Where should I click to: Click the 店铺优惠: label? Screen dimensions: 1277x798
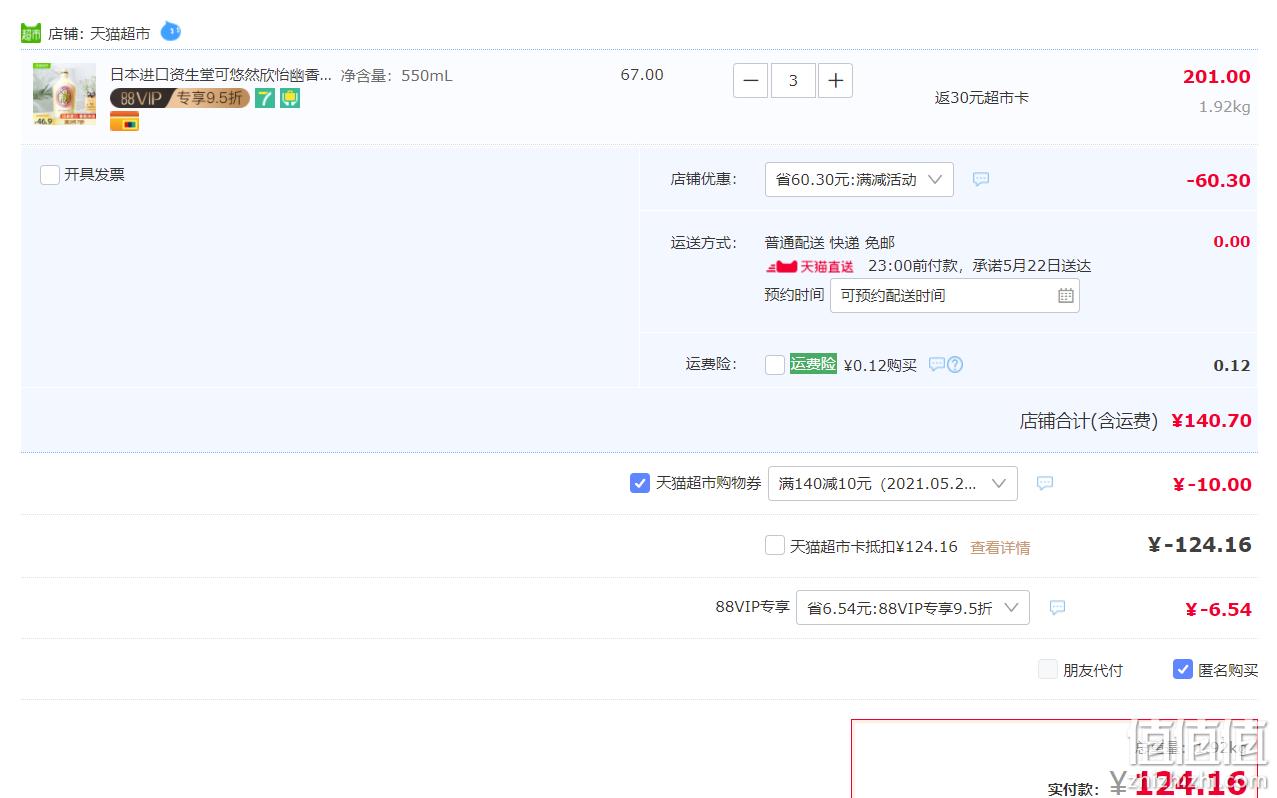(703, 179)
